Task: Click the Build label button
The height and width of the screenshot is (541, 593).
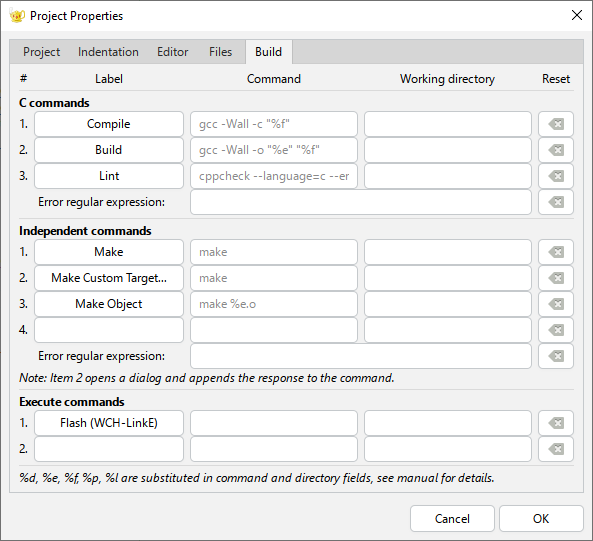Action: 109,150
